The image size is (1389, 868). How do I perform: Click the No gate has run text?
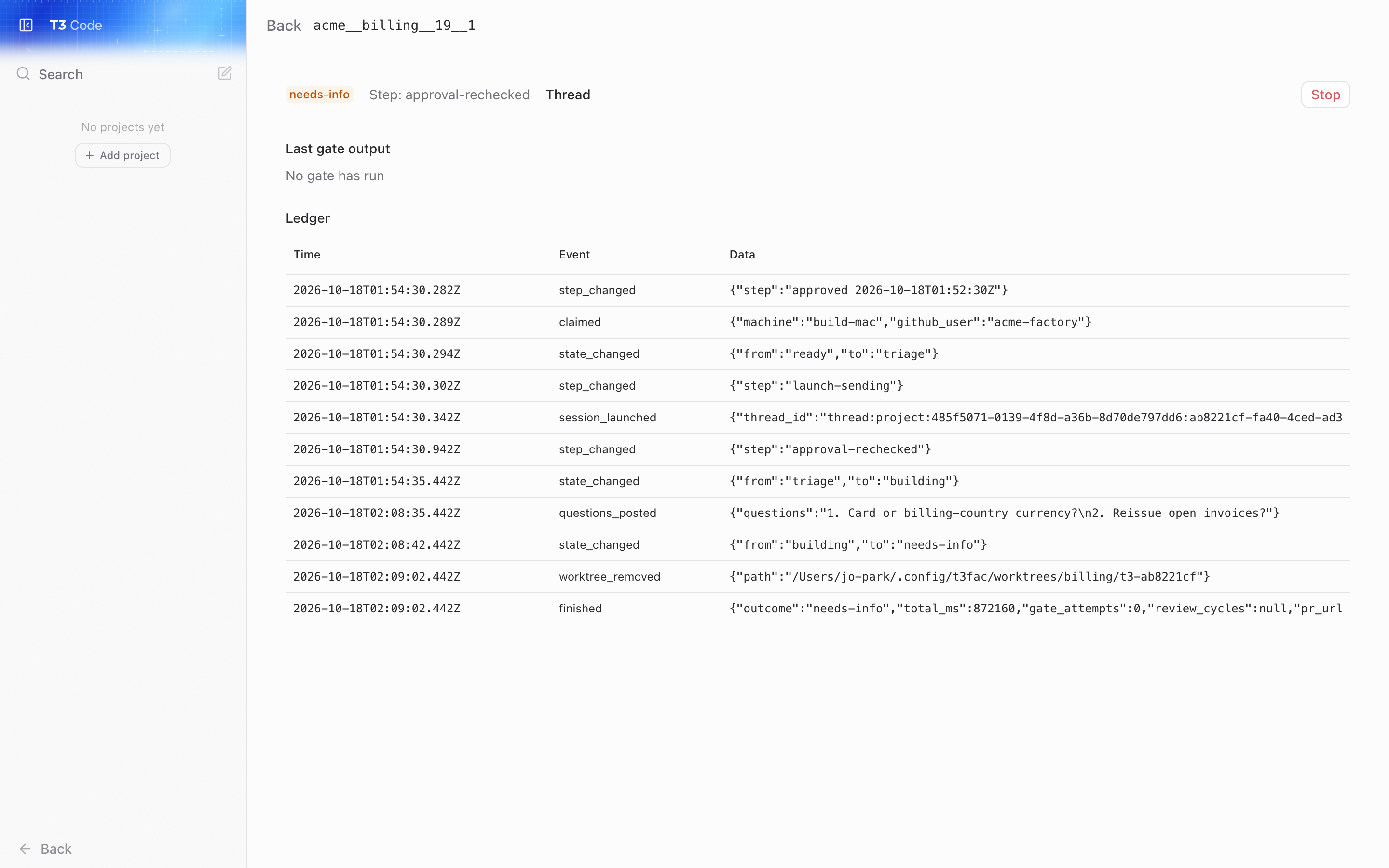pos(335,176)
